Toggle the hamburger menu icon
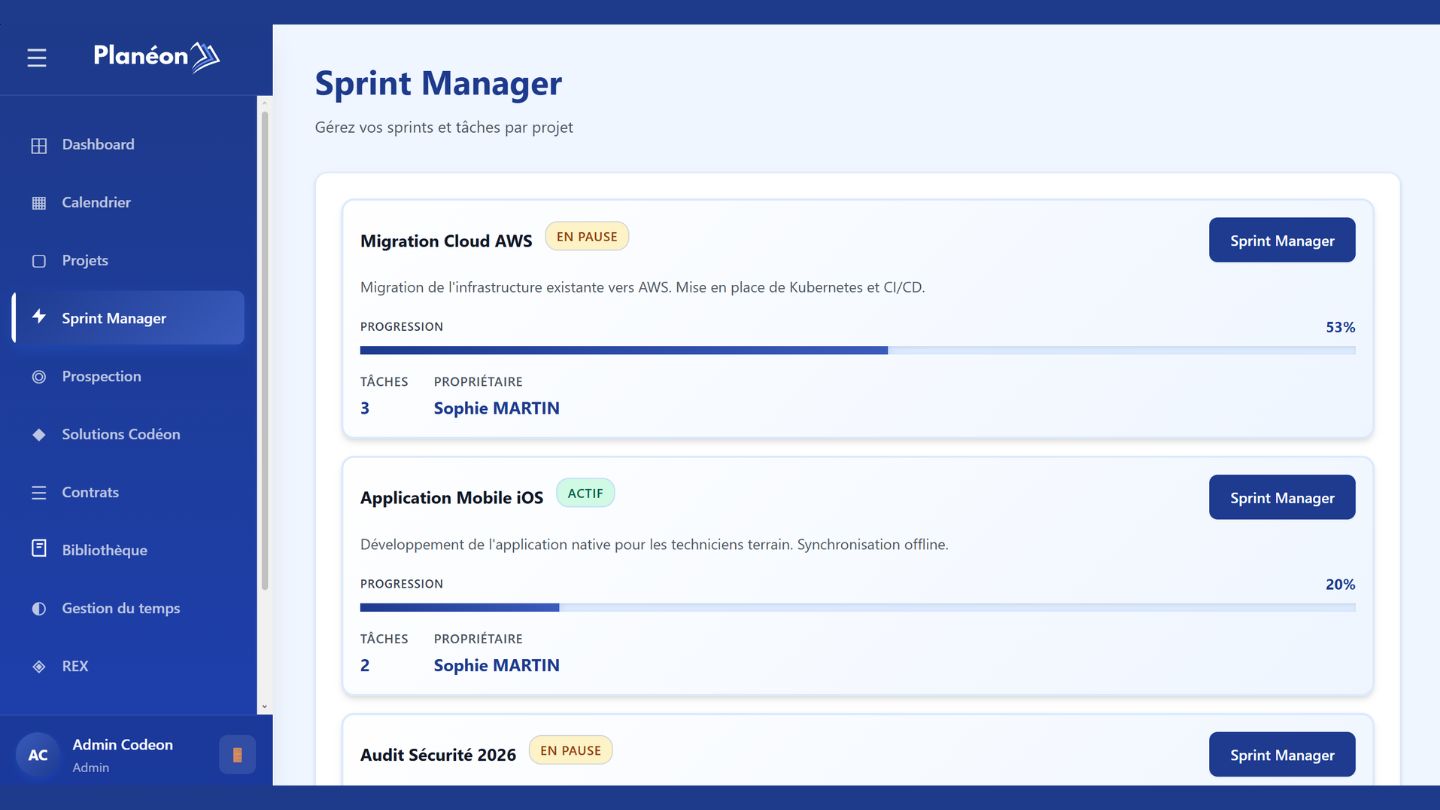 37,58
